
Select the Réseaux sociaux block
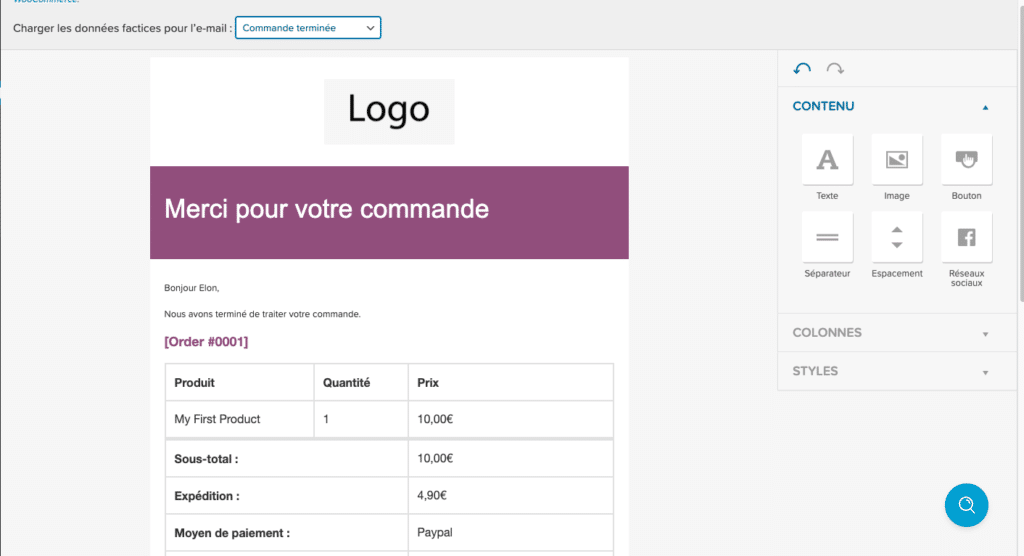pos(966,237)
